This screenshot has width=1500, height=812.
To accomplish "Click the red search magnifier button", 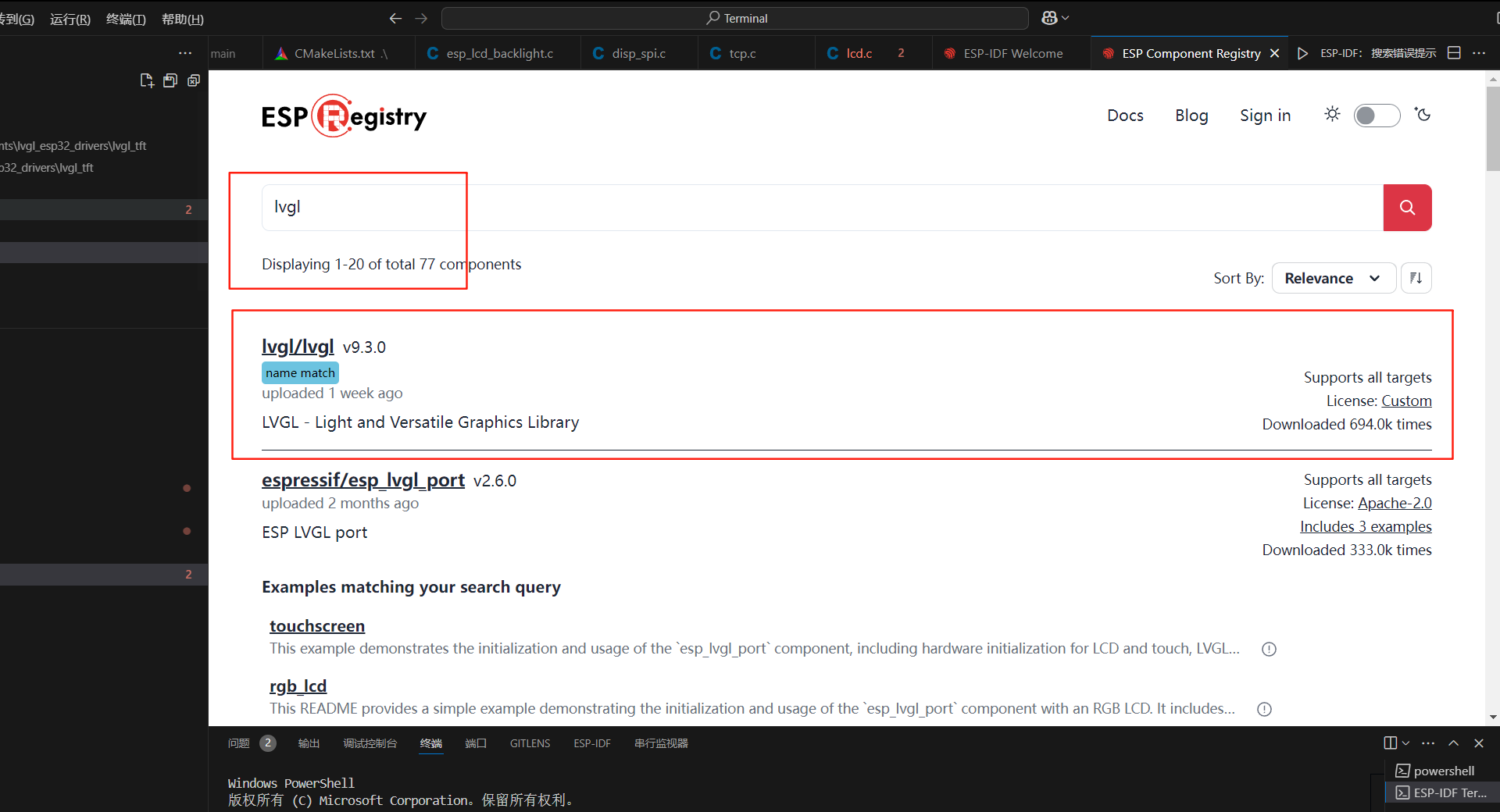I will pos(1407,208).
